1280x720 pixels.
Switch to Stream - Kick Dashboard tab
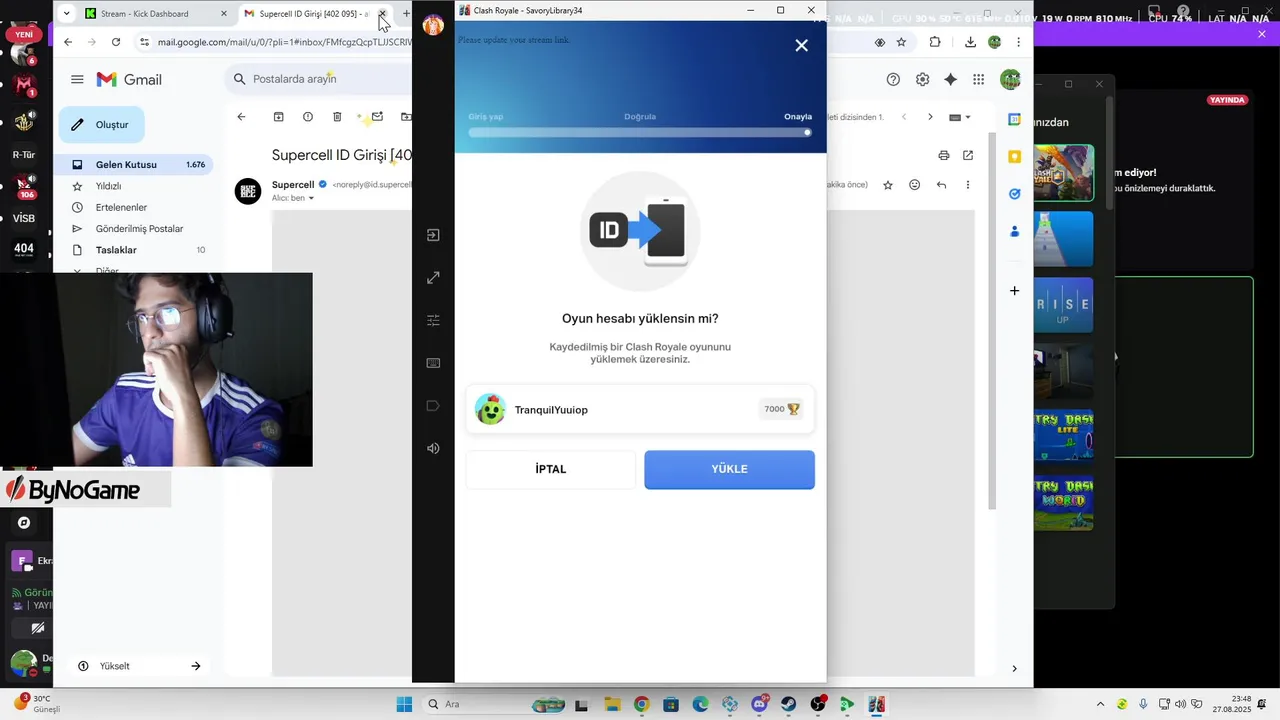pyautogui.click(x=156, y=14)
